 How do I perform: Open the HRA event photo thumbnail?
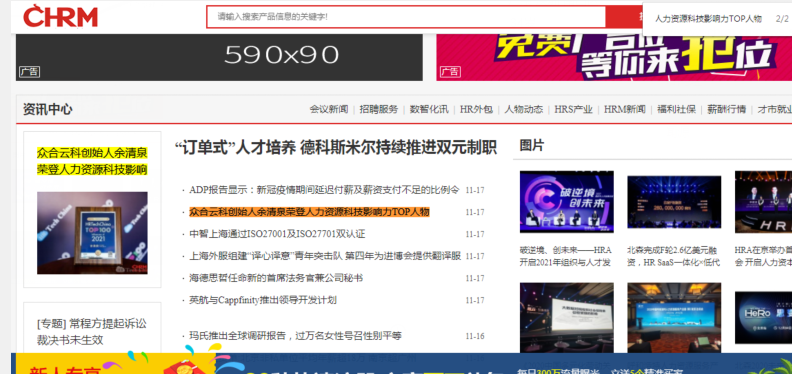click(763, 202)
